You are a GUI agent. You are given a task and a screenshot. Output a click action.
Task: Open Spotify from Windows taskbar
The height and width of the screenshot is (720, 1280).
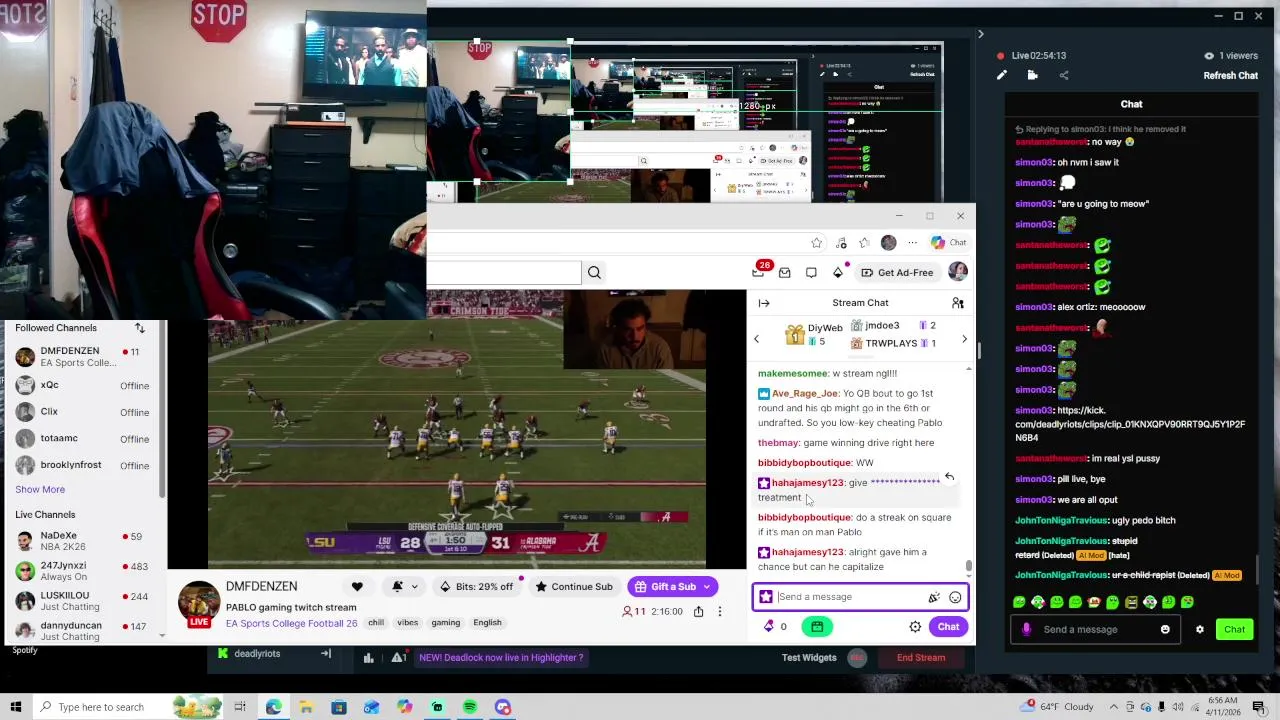pos(470,707)
